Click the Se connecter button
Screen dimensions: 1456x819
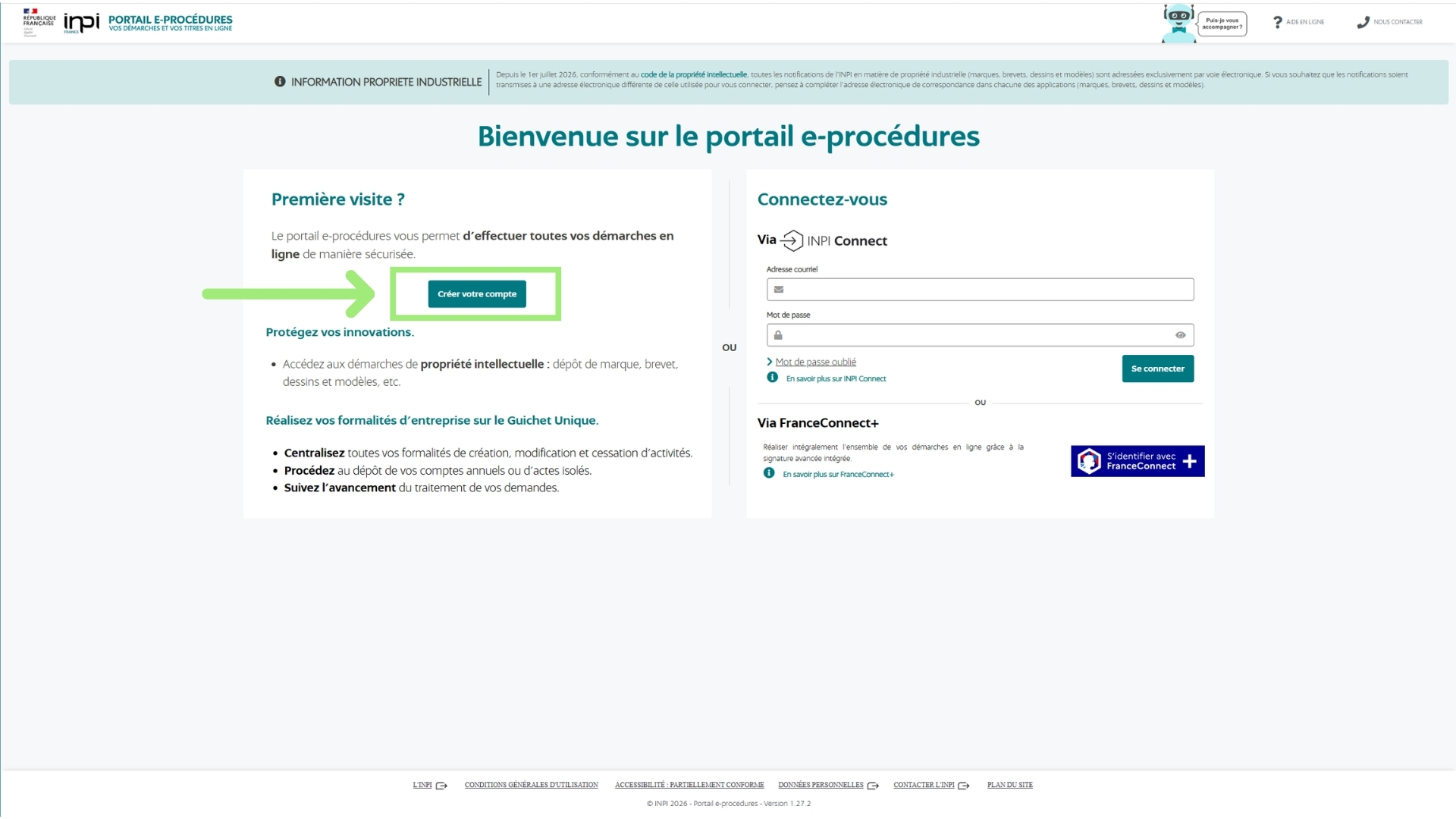click(1158, 369)
